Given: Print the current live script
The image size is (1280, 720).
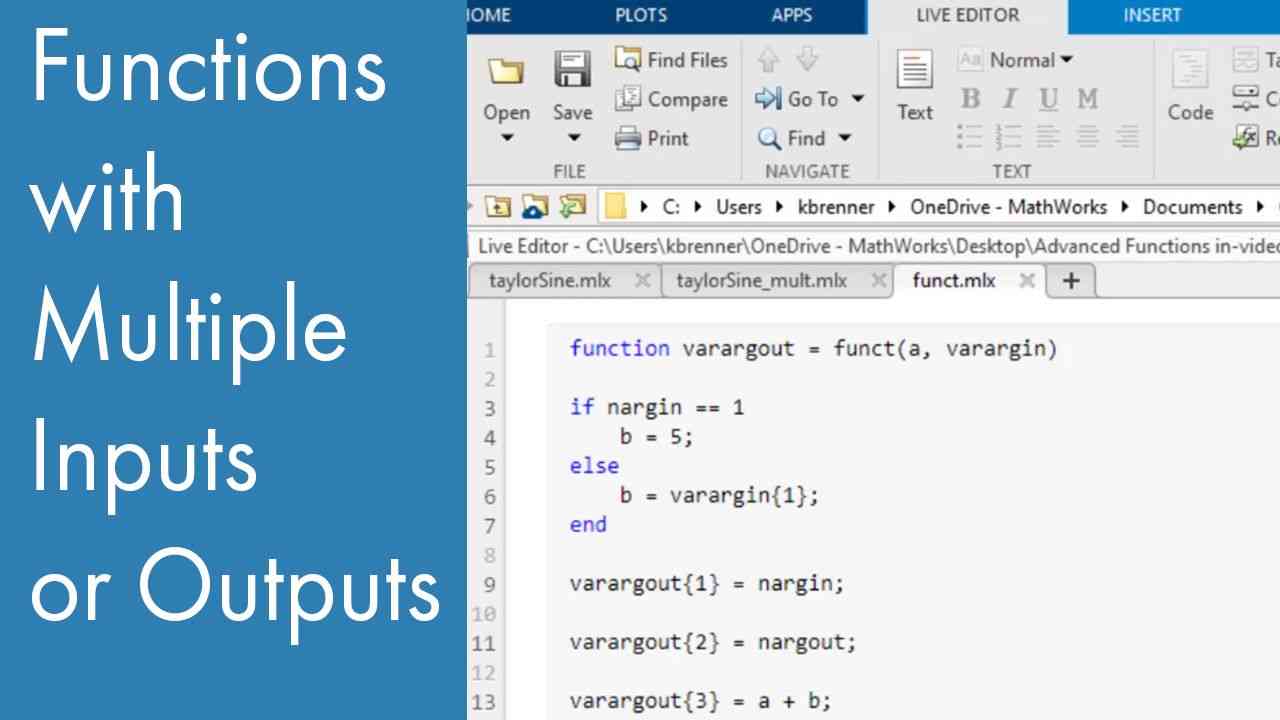Looking at the screenshot, I should (x=652, y=138).
